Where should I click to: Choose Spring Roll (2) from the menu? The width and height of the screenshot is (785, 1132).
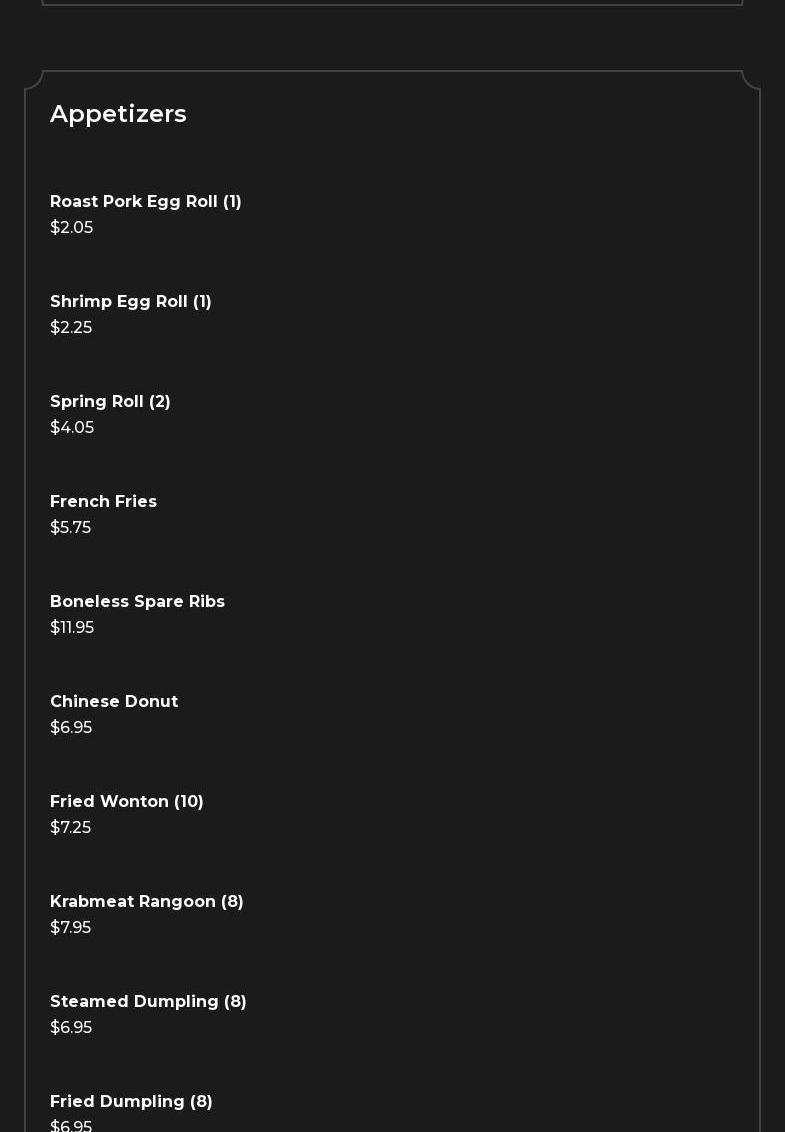point(110,402)
